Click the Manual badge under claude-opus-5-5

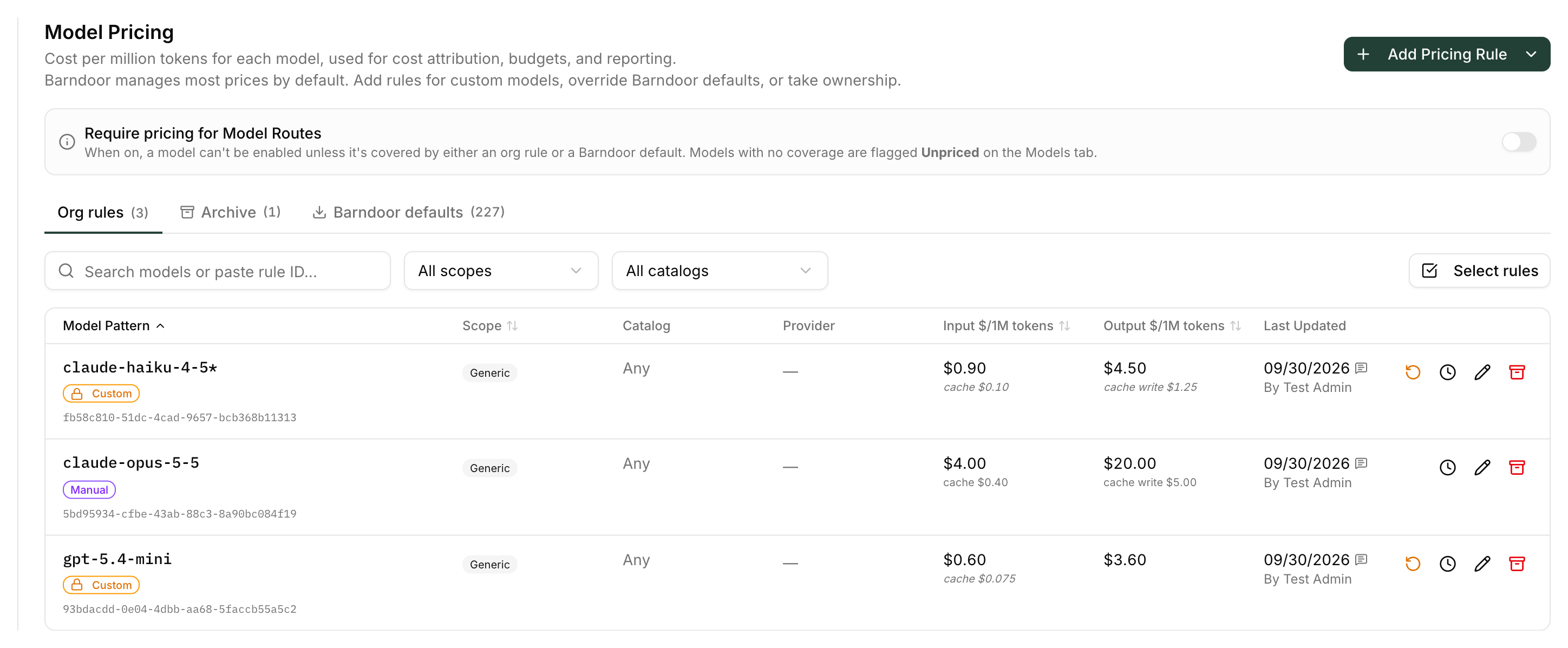(x=89, y=490)
